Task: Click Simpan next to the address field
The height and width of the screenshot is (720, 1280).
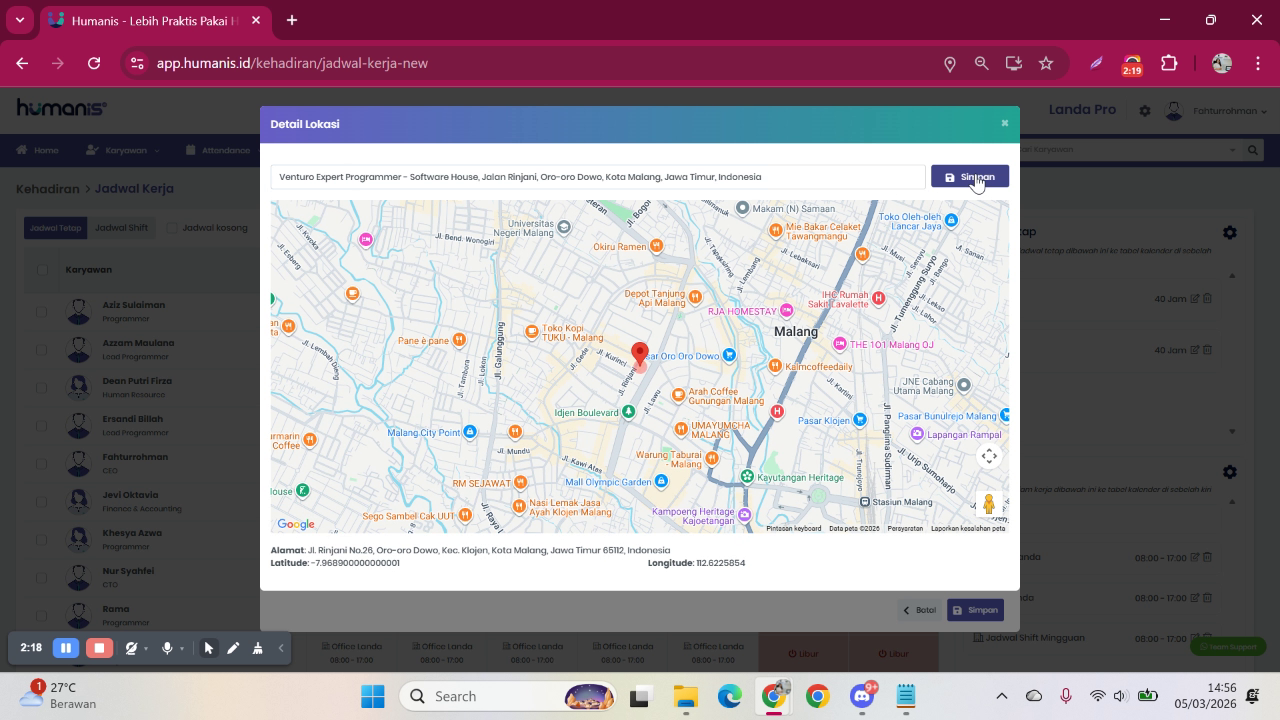Action: tap(970, 177)
